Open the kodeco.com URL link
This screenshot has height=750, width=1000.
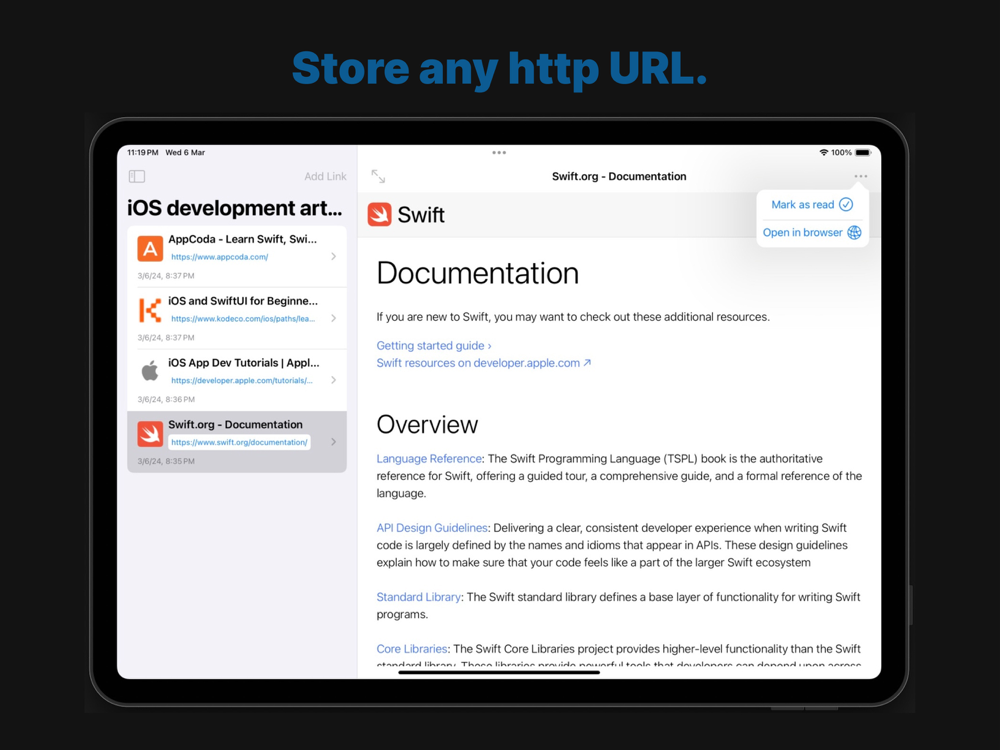[x=243, y=319]
